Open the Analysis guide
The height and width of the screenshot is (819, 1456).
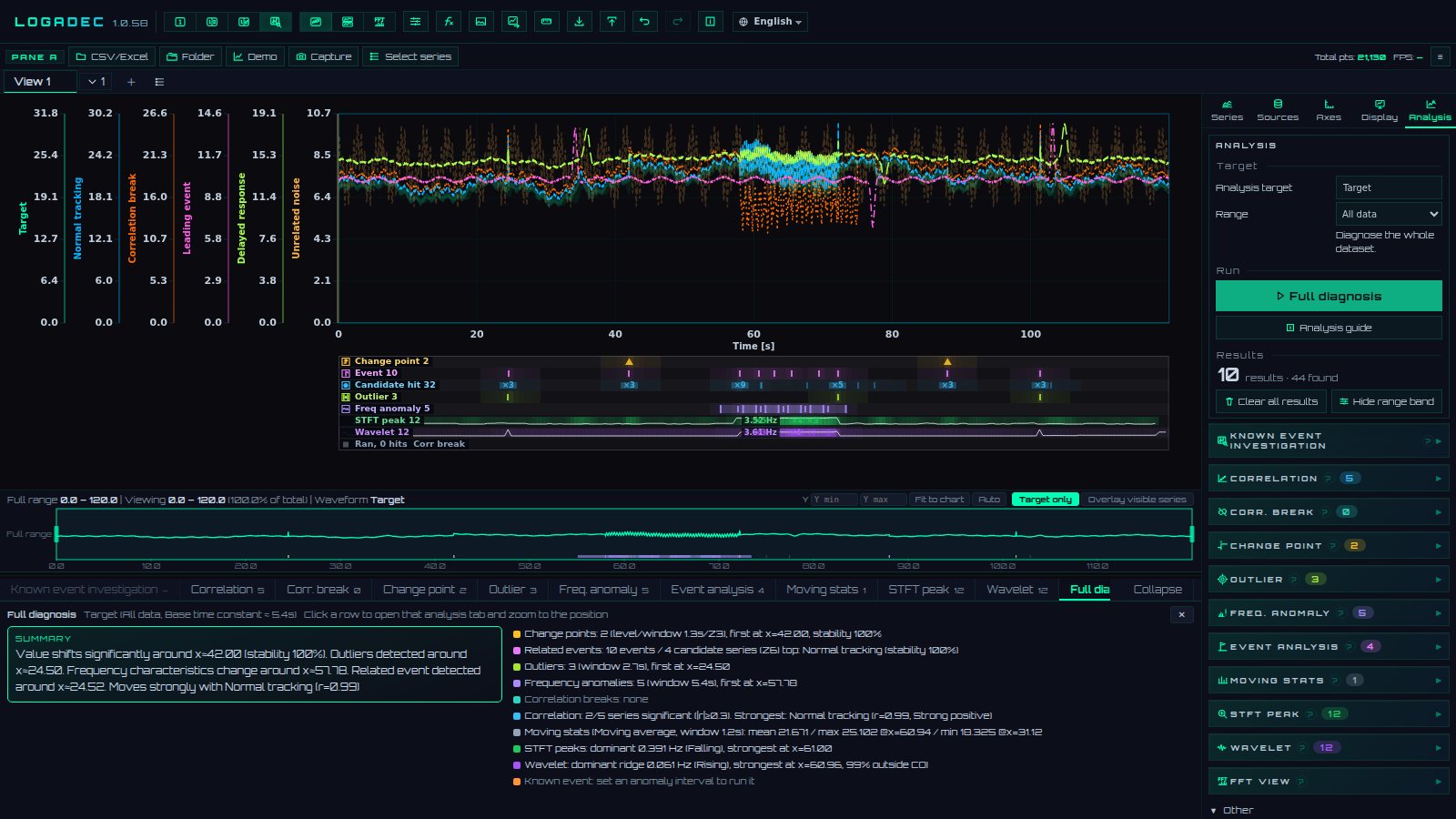tap(1329, 328)
